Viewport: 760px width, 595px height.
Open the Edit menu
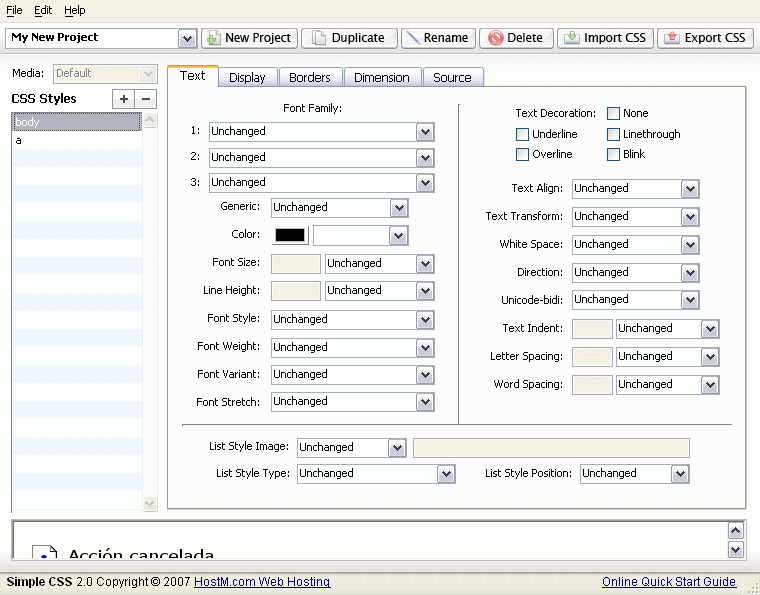pos(43,10)
